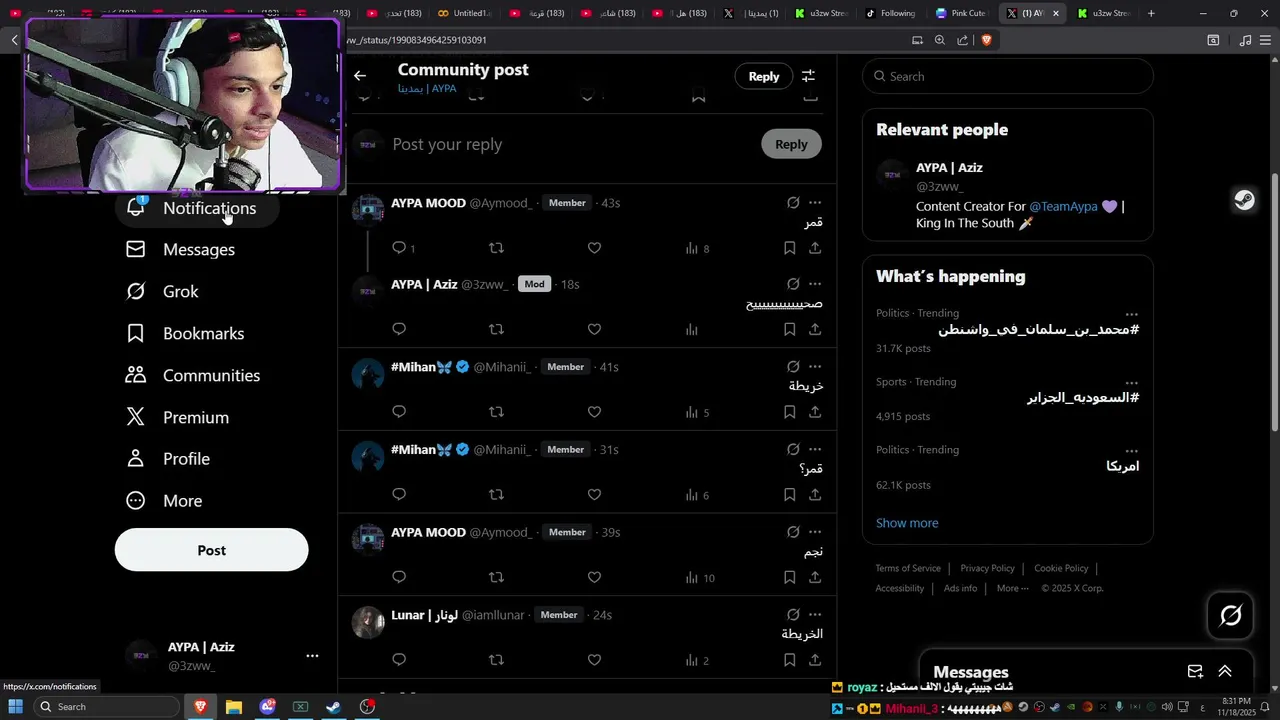Like the AYPA MOOD 39s post
1280x720 pixels.
tap(594, 577)
